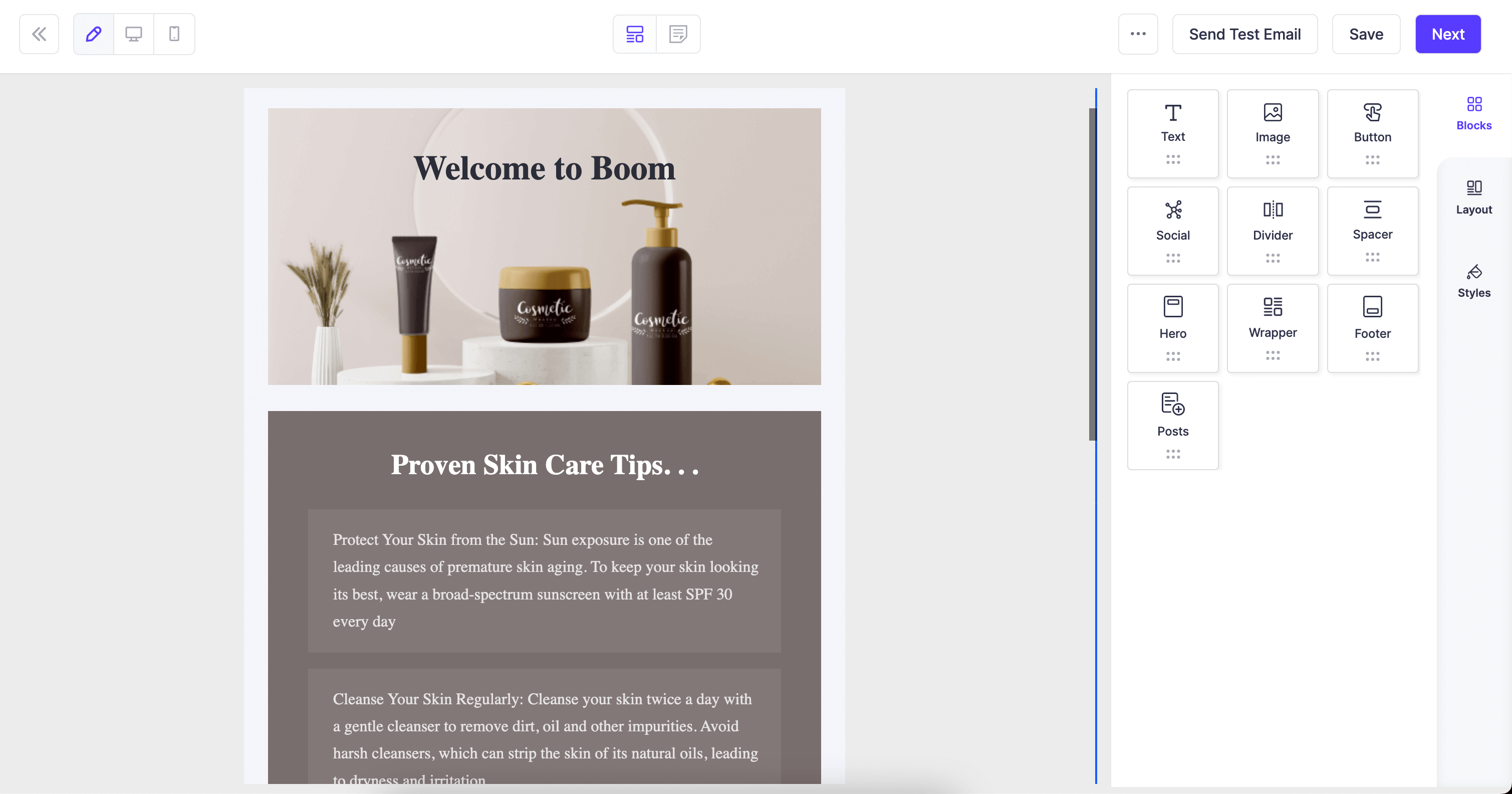
Task: Select the Footer block
Action: click(1372, 328)
